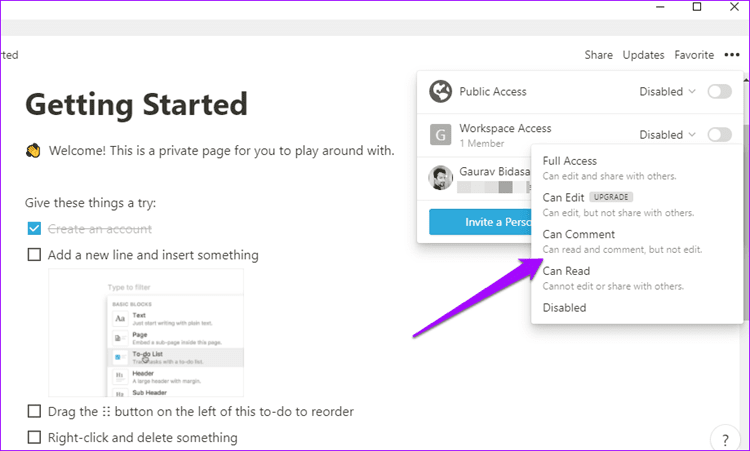Click the waving hand emoji
This screenshot has width=750, height=451.
click(33, 151)
